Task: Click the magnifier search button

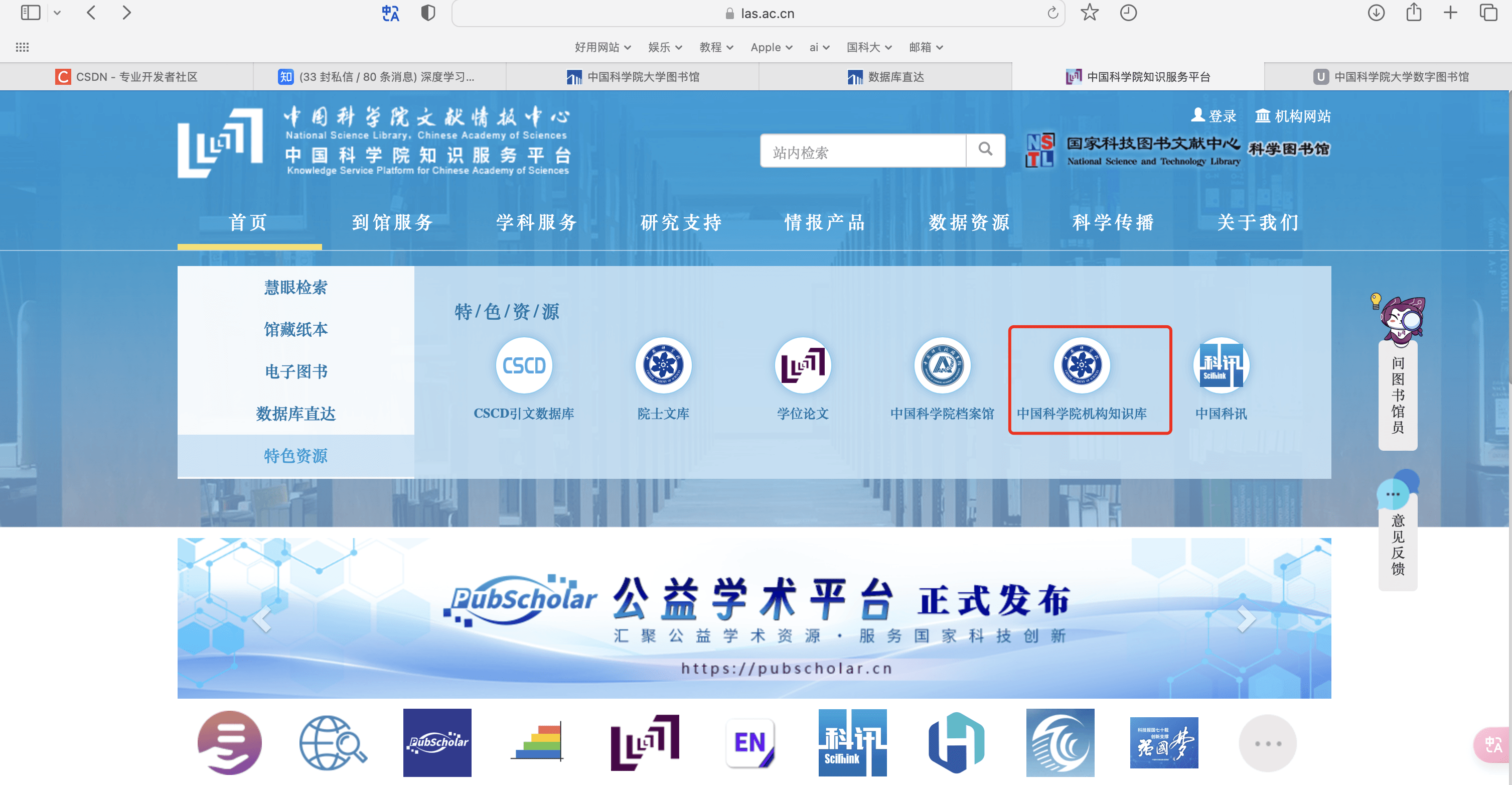Action: click(985, 150)
